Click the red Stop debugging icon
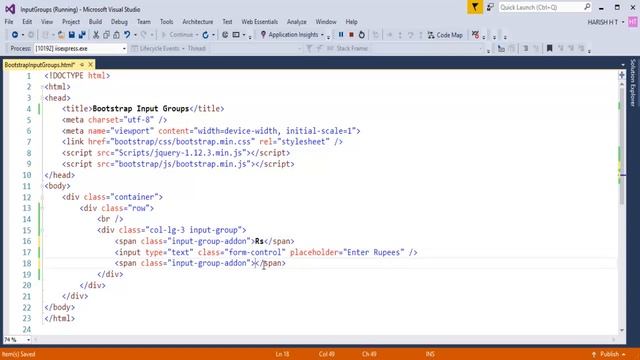The width and height of the screenshot is (640, 360). 351,35
